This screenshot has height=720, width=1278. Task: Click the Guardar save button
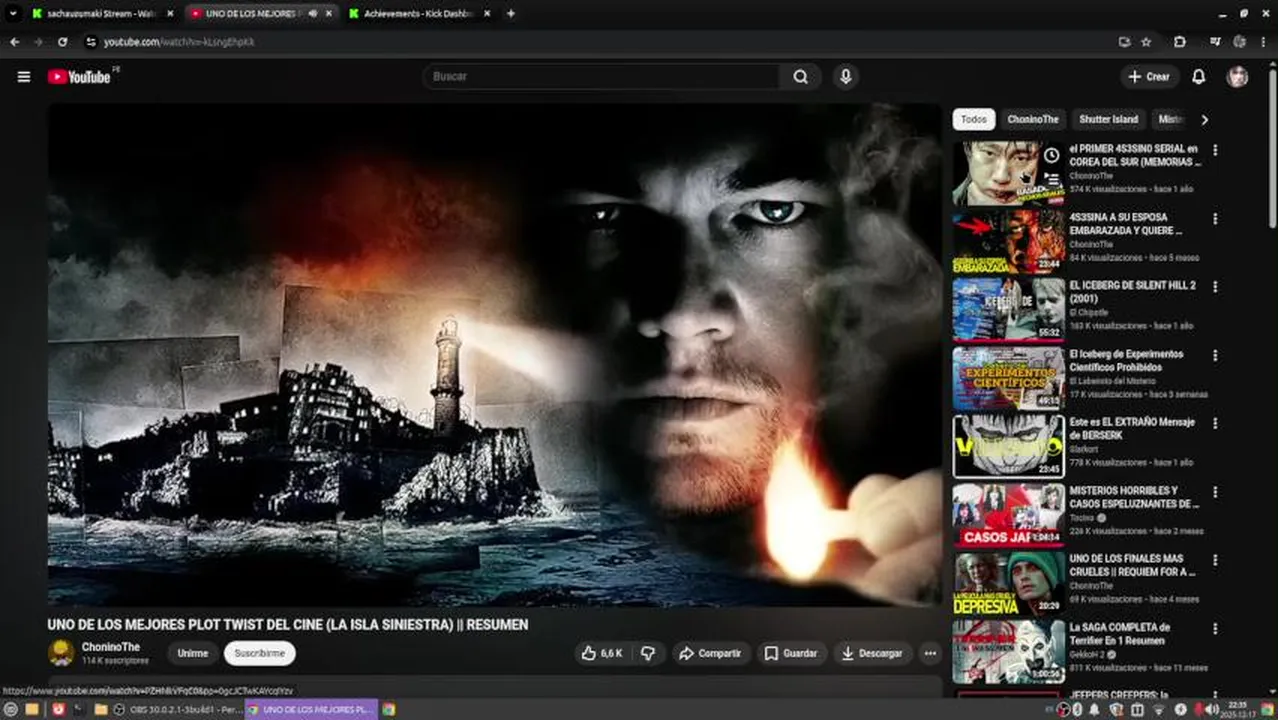tap(791, 653)
